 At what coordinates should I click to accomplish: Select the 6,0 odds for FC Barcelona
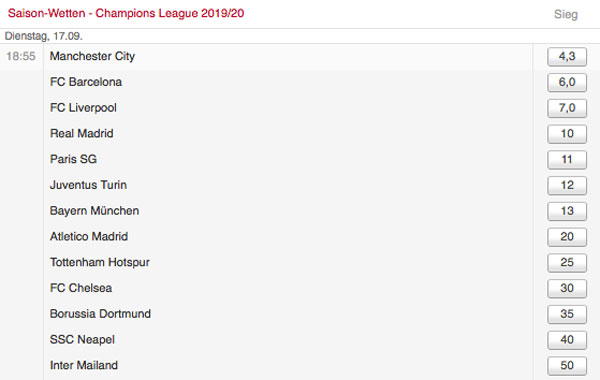(567, 82)
